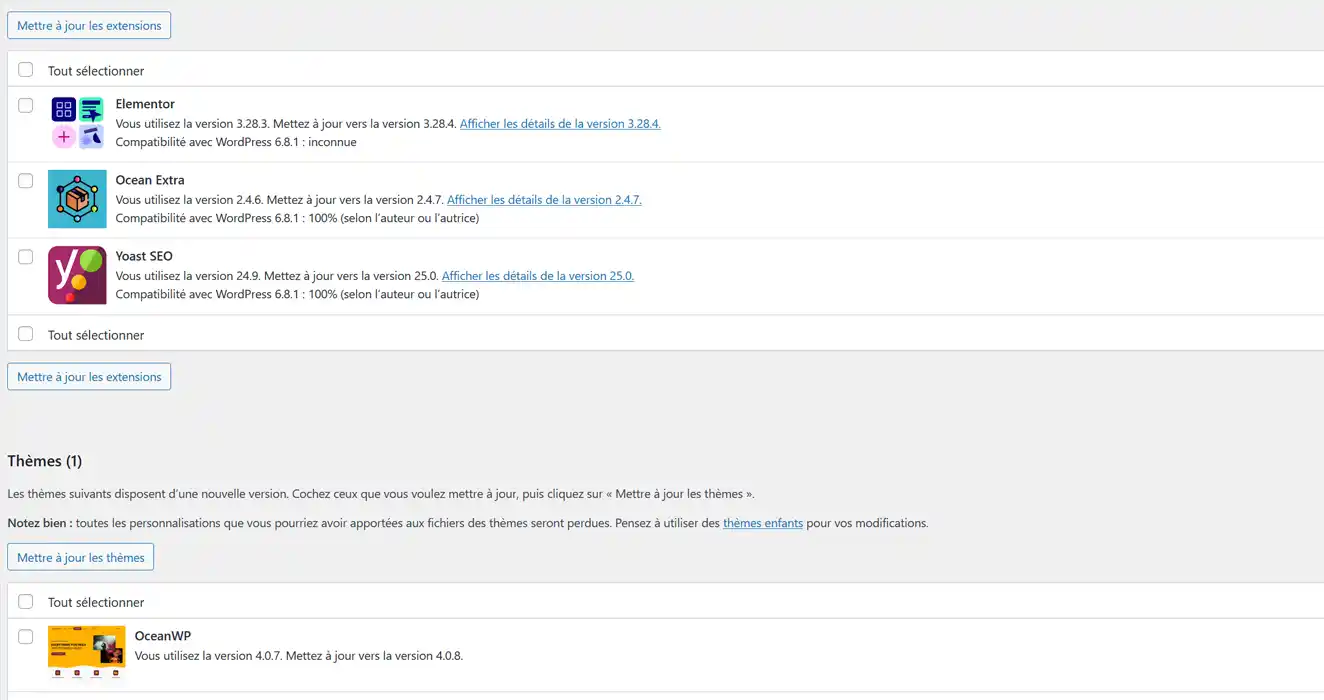Click the 'Notez bien' warning text

[467, 523]
